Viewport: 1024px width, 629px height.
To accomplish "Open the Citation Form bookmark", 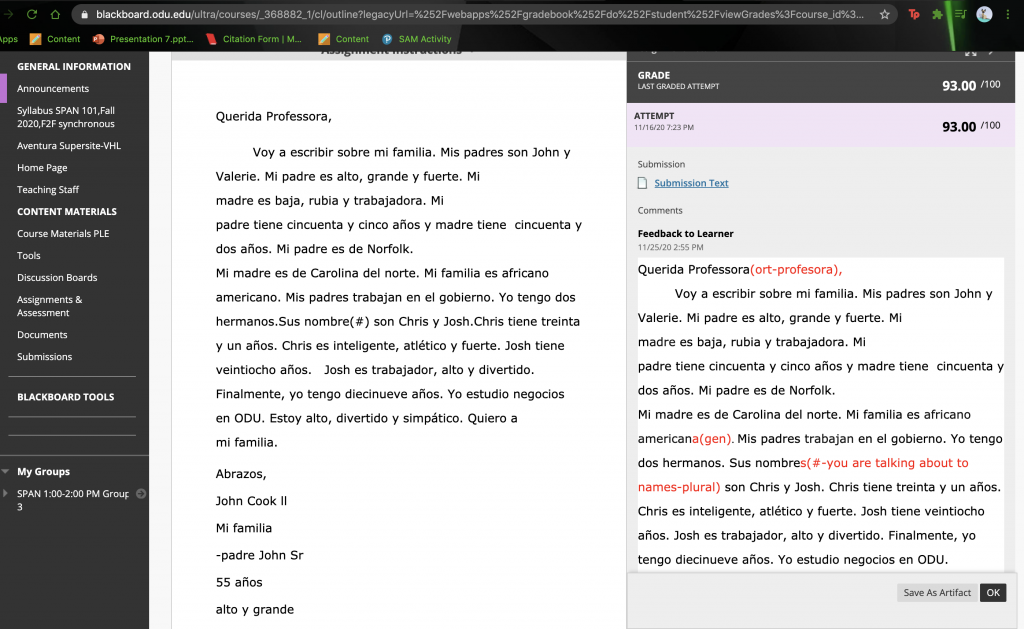I will [x=253, y=39].
